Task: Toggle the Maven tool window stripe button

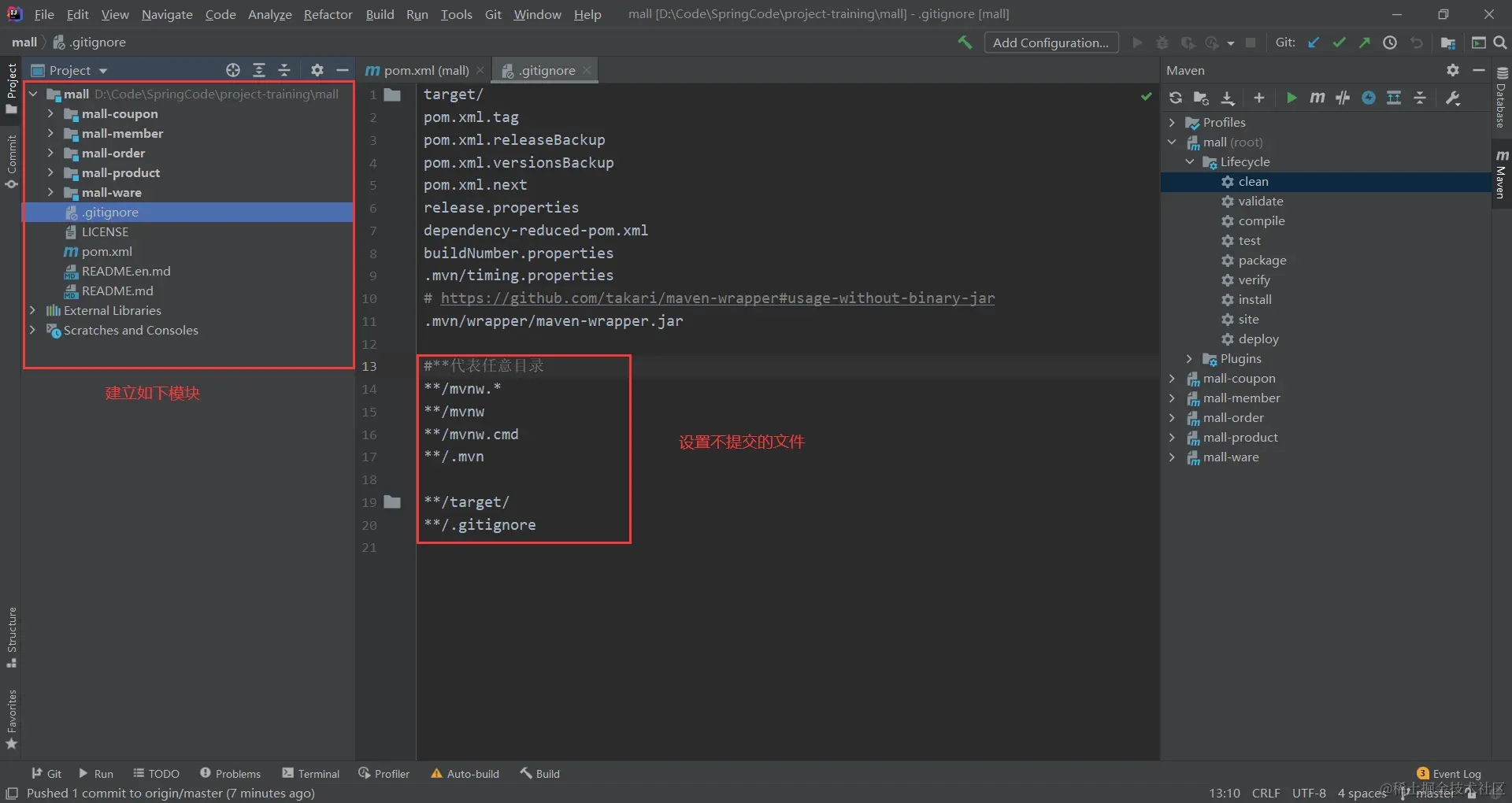Action: [1502, 173]
